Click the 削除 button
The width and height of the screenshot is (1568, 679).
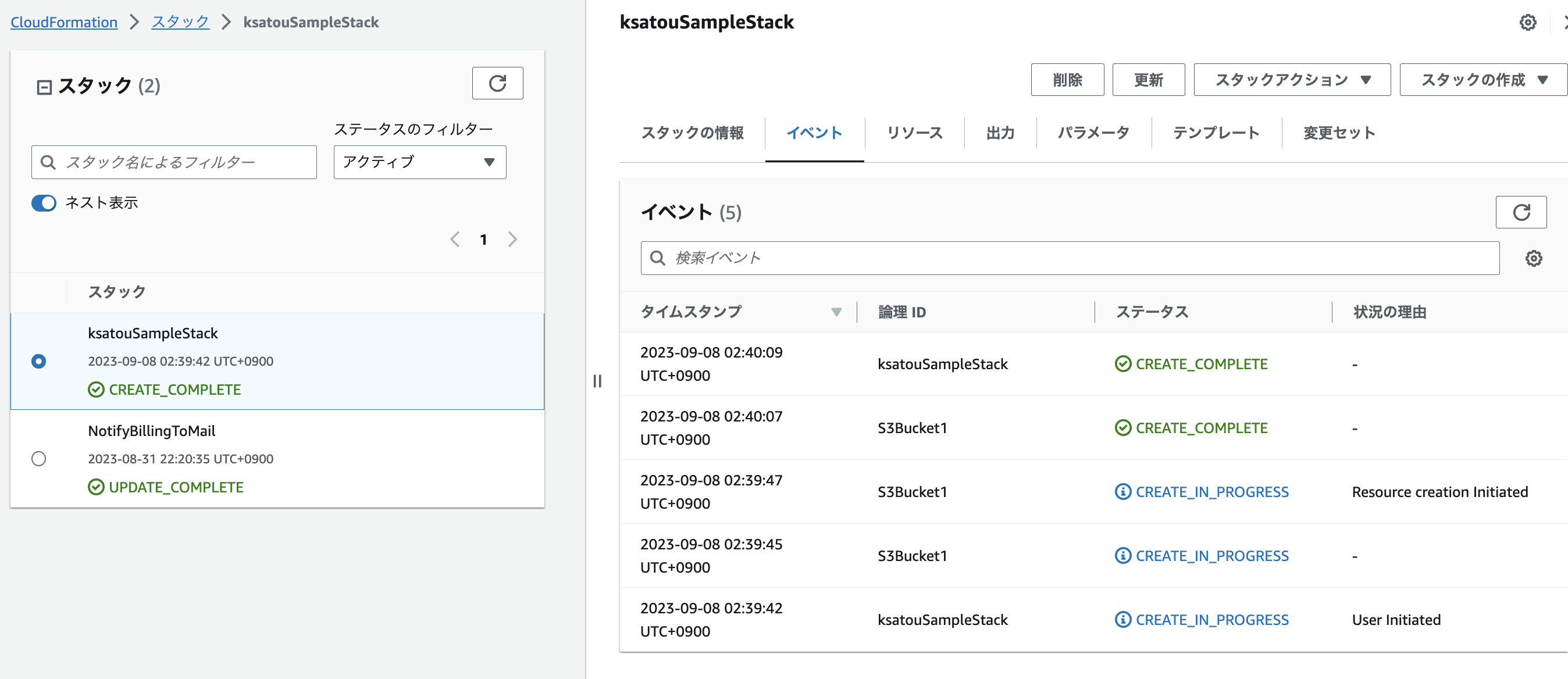pyautogui.click(x=1067, y=79)
